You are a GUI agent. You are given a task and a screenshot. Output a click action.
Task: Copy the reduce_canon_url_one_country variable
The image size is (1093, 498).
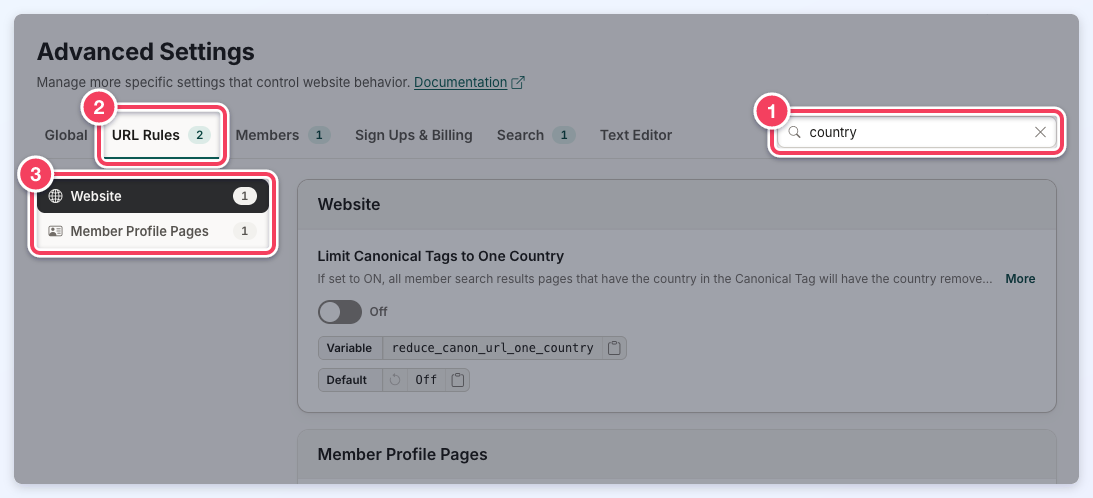(614, 348)
